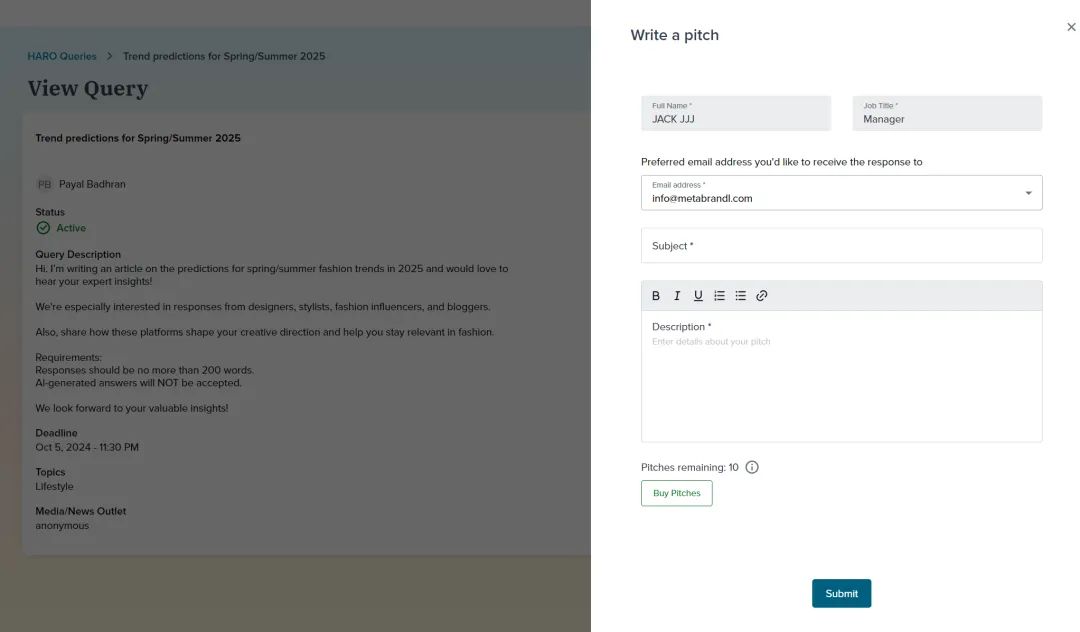1080x632 pixels.
Task: Click the breadcrumb chevron separator
Action: 110,56
